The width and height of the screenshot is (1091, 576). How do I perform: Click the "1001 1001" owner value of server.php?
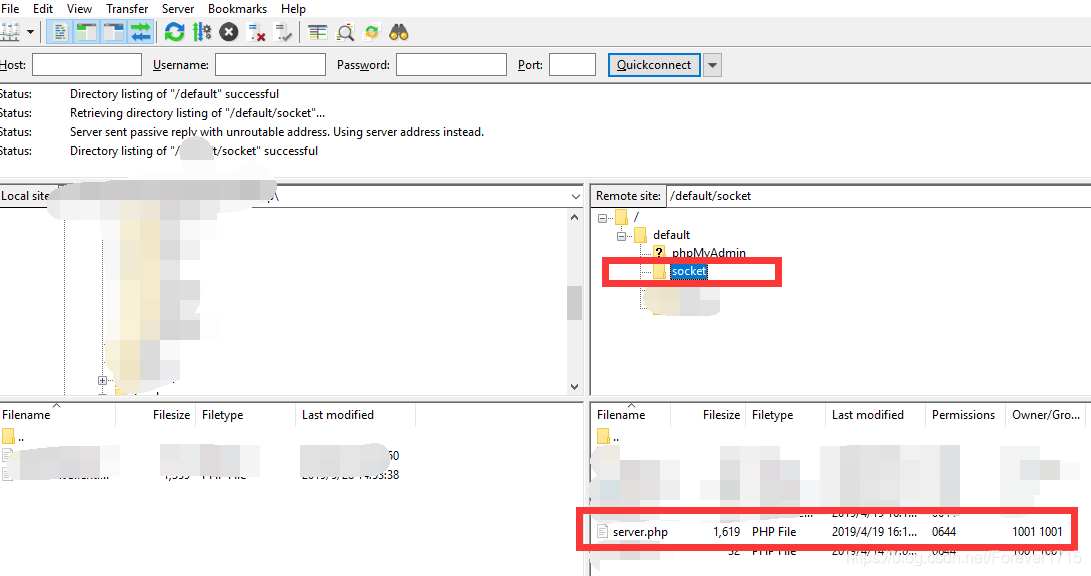pos(1037,532)
